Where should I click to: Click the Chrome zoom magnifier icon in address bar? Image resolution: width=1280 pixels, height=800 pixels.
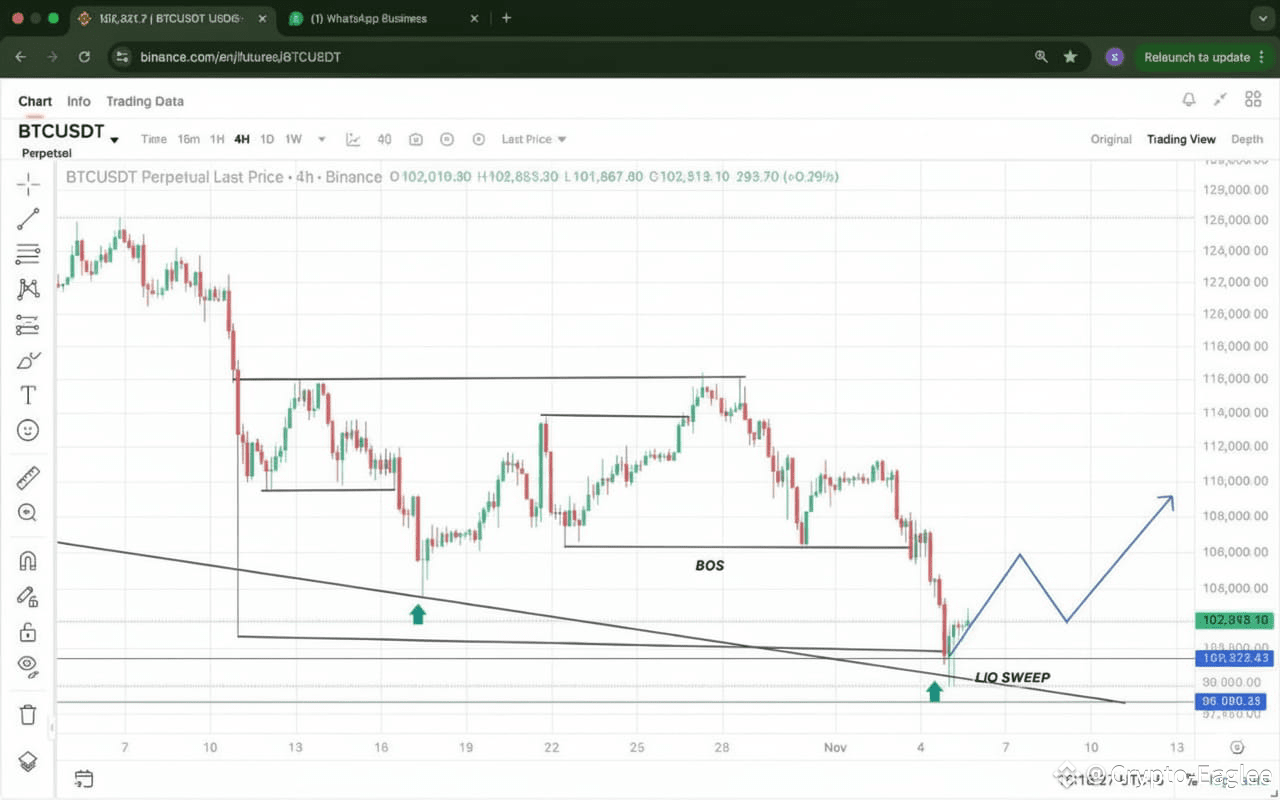point(1041,57)
